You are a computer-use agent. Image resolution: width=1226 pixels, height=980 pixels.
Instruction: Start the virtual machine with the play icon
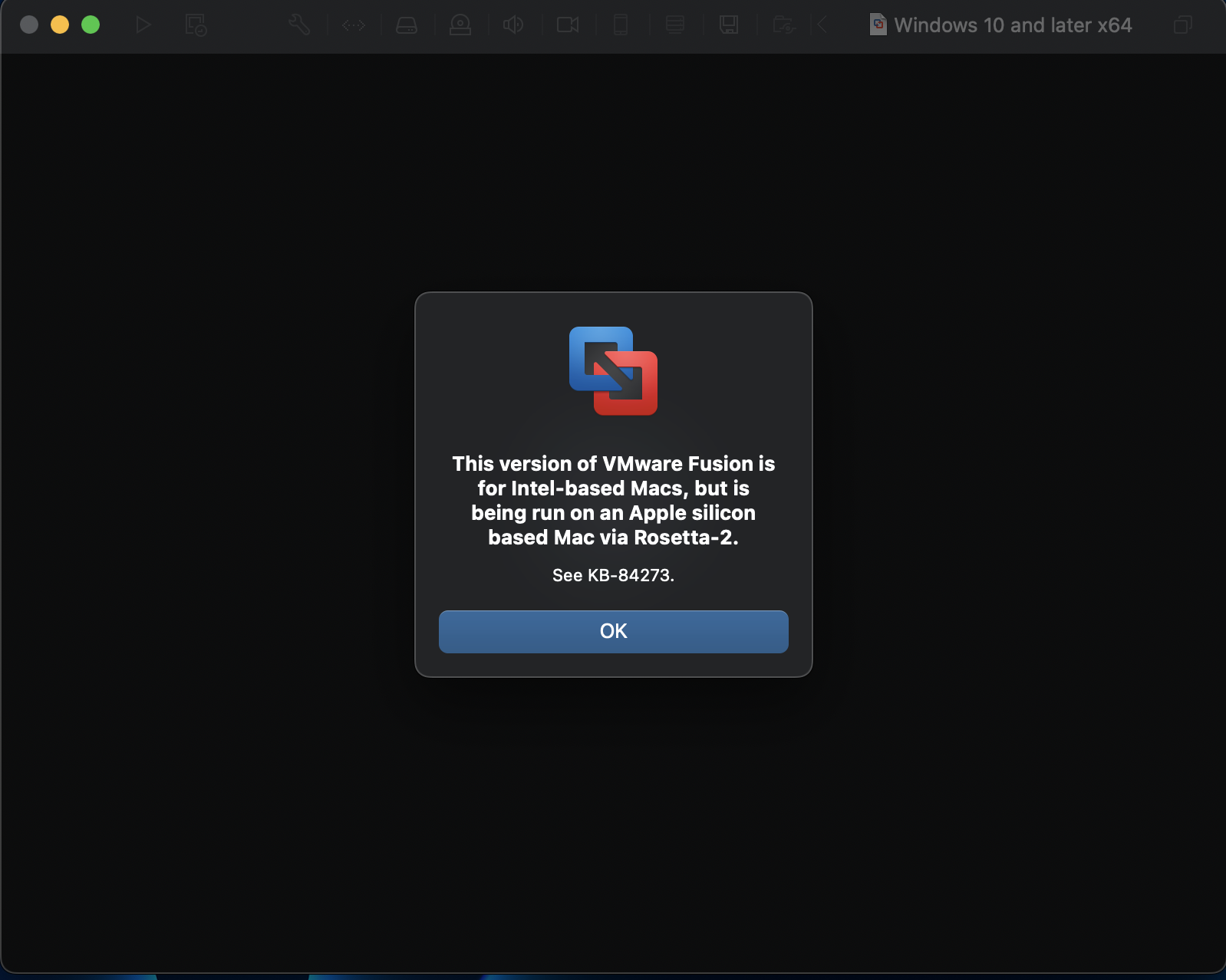(143, 25)
